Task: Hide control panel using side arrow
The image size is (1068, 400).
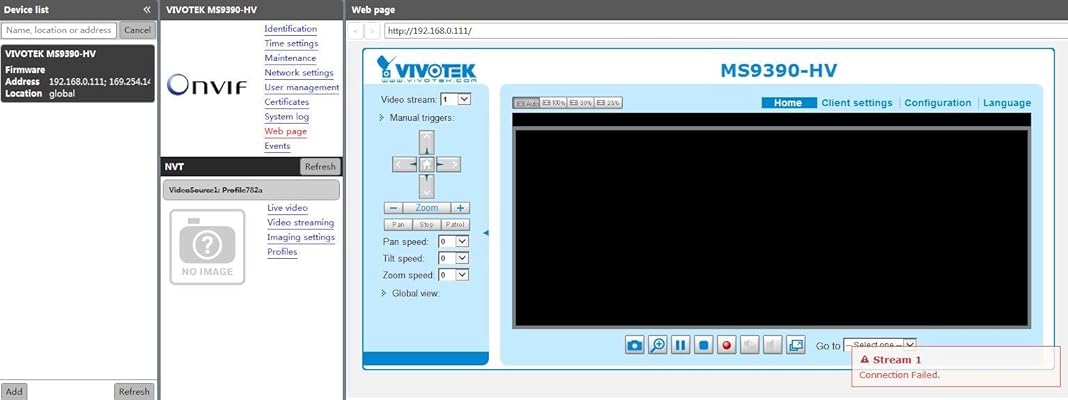Action: [x=486, y=233]
